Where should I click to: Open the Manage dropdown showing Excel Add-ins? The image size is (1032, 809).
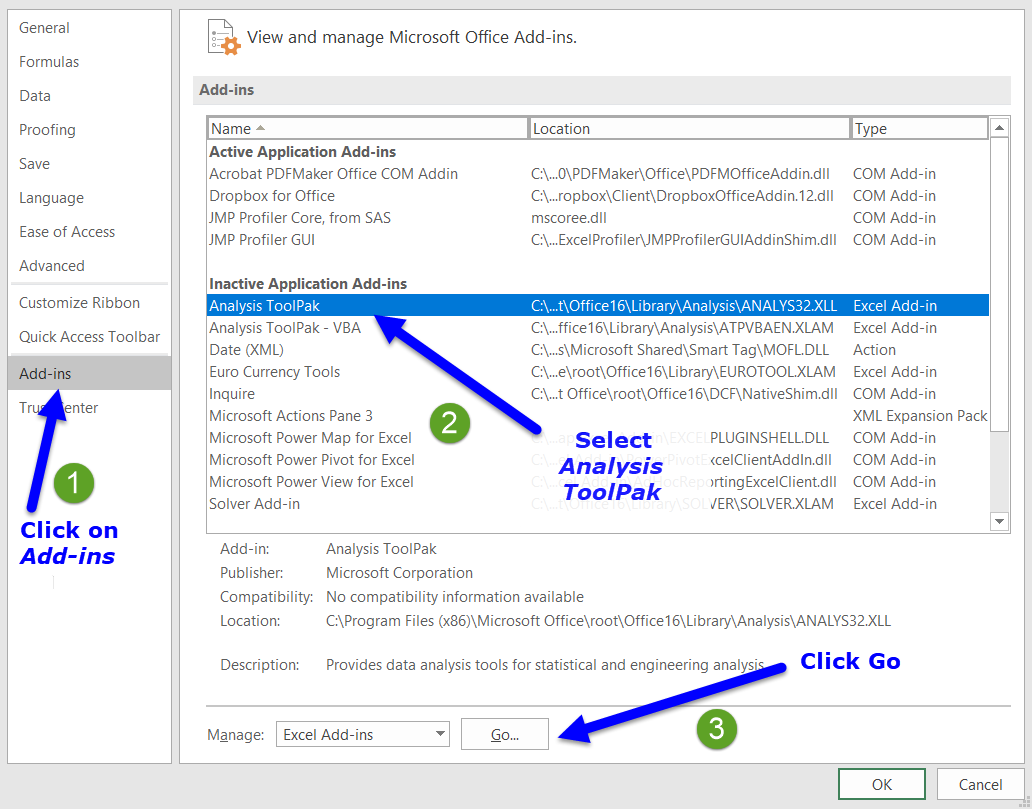point(362,734)
